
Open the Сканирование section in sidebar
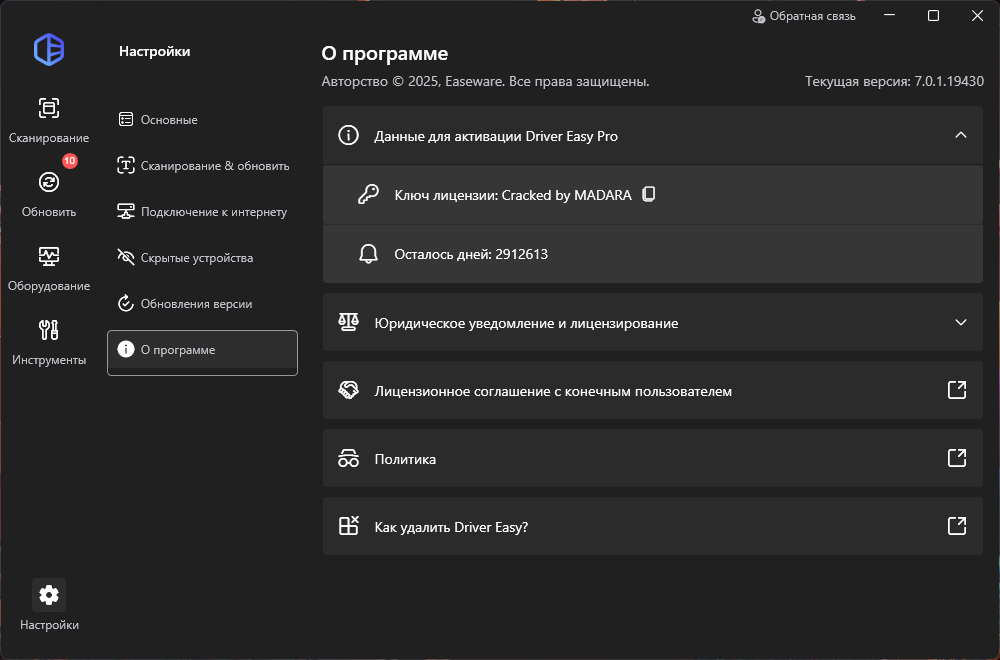[49, 120]
